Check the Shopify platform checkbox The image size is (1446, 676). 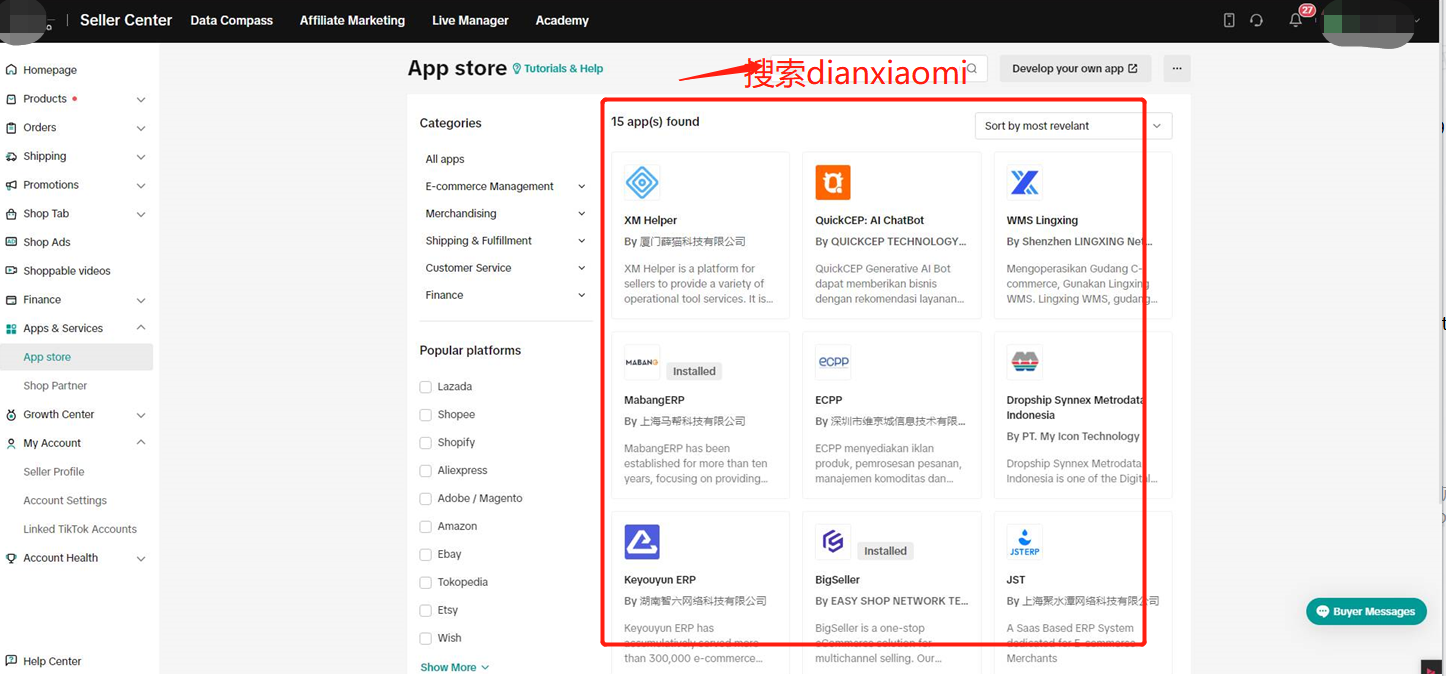426,443
